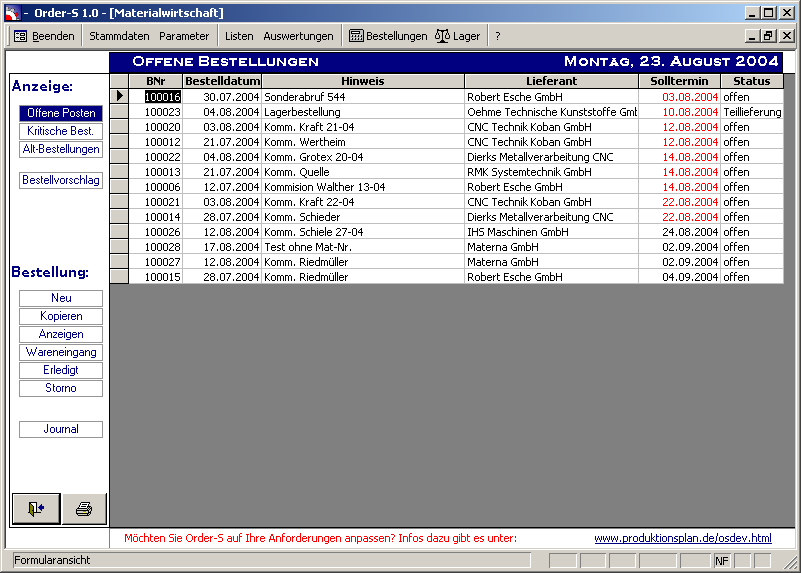Screen dimensions: 801x573
Task: Click the Order-S application icon in title bar
Action: tap(11, 13)
